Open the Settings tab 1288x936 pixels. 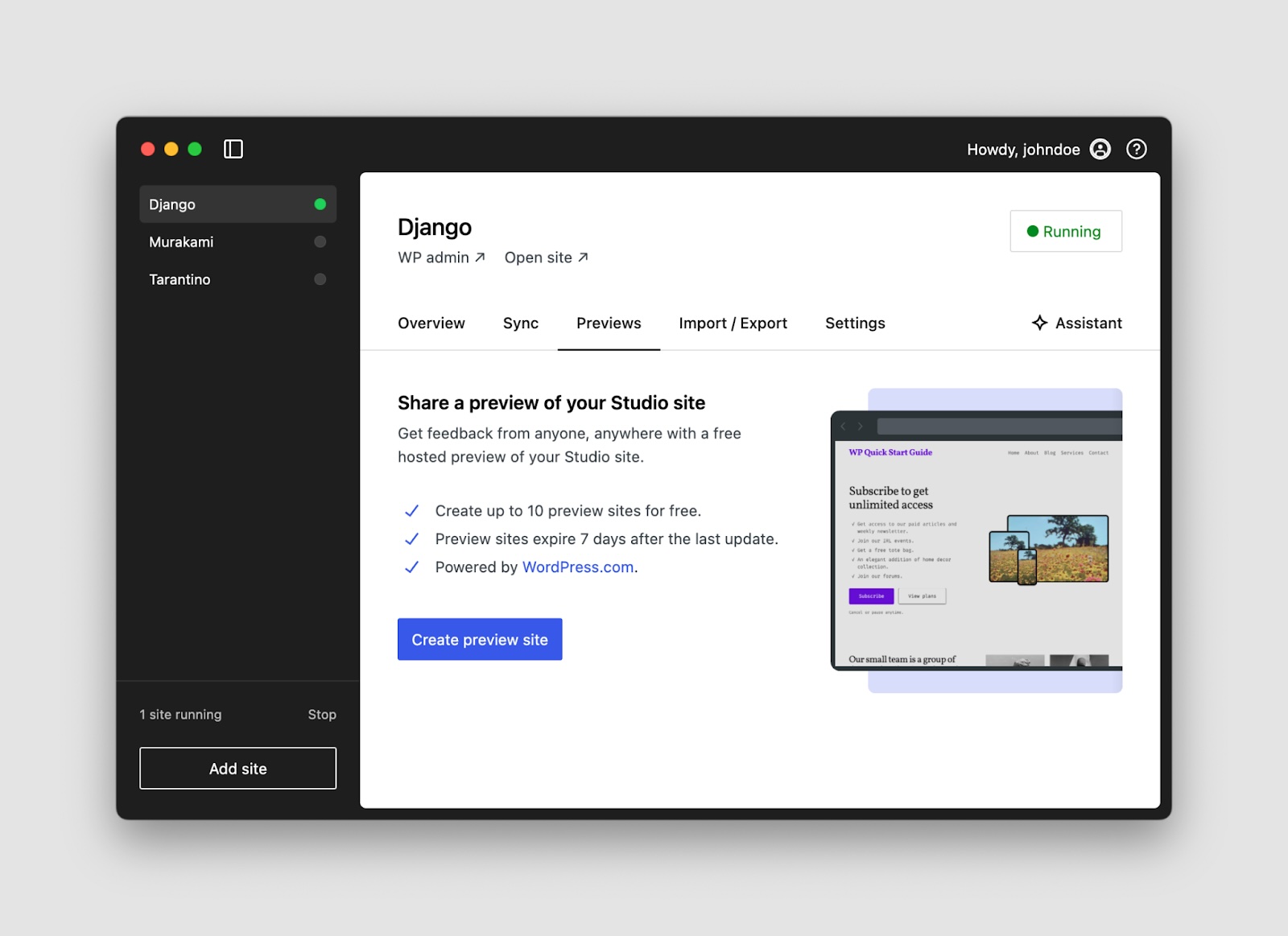pos(855,323)
